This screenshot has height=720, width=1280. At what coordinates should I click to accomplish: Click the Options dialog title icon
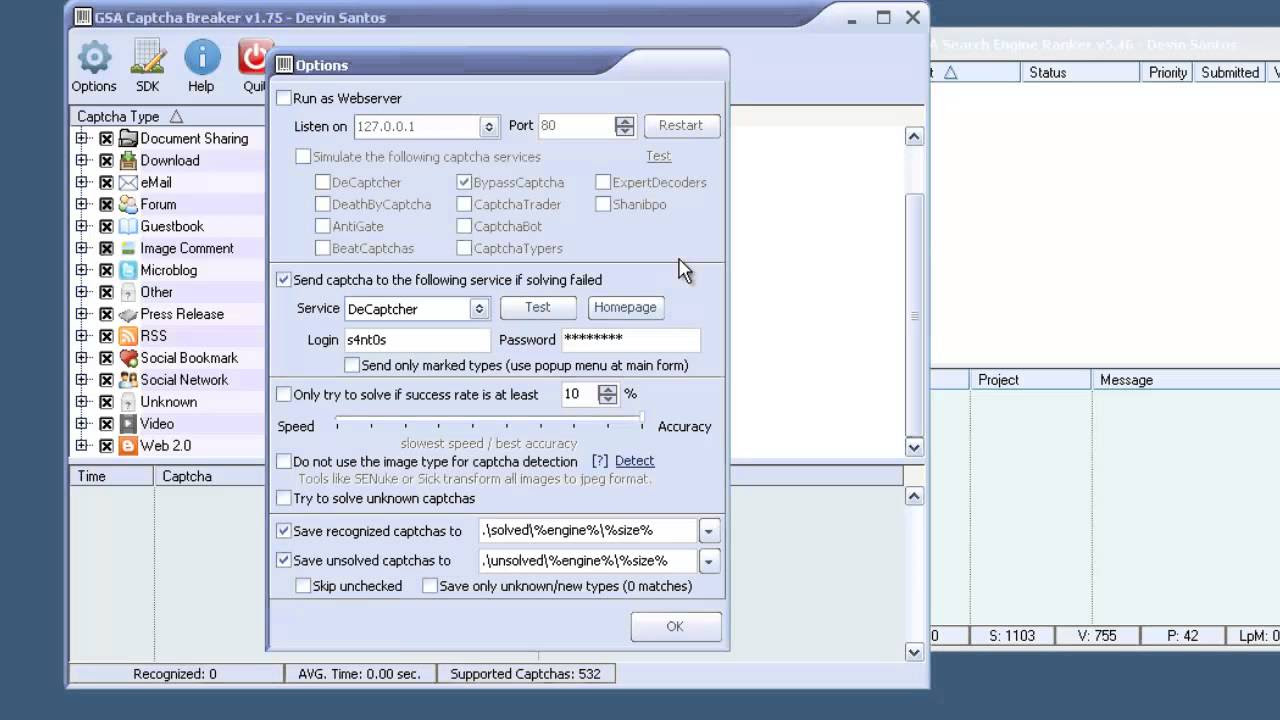tap(284, 65)
